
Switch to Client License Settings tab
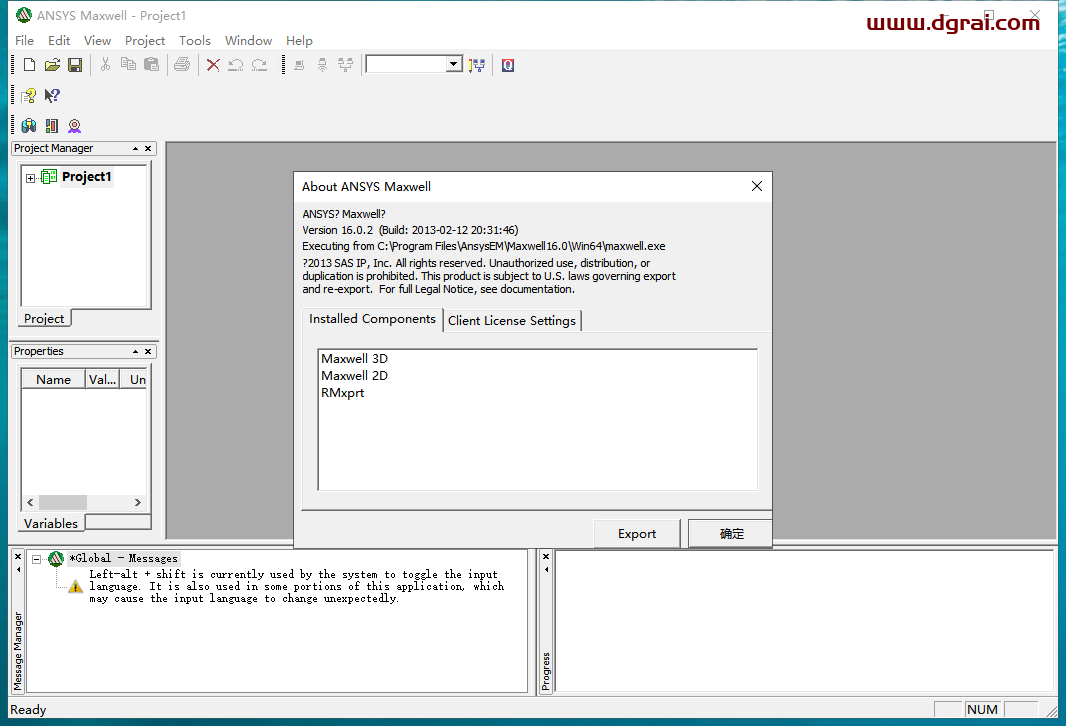512,321
